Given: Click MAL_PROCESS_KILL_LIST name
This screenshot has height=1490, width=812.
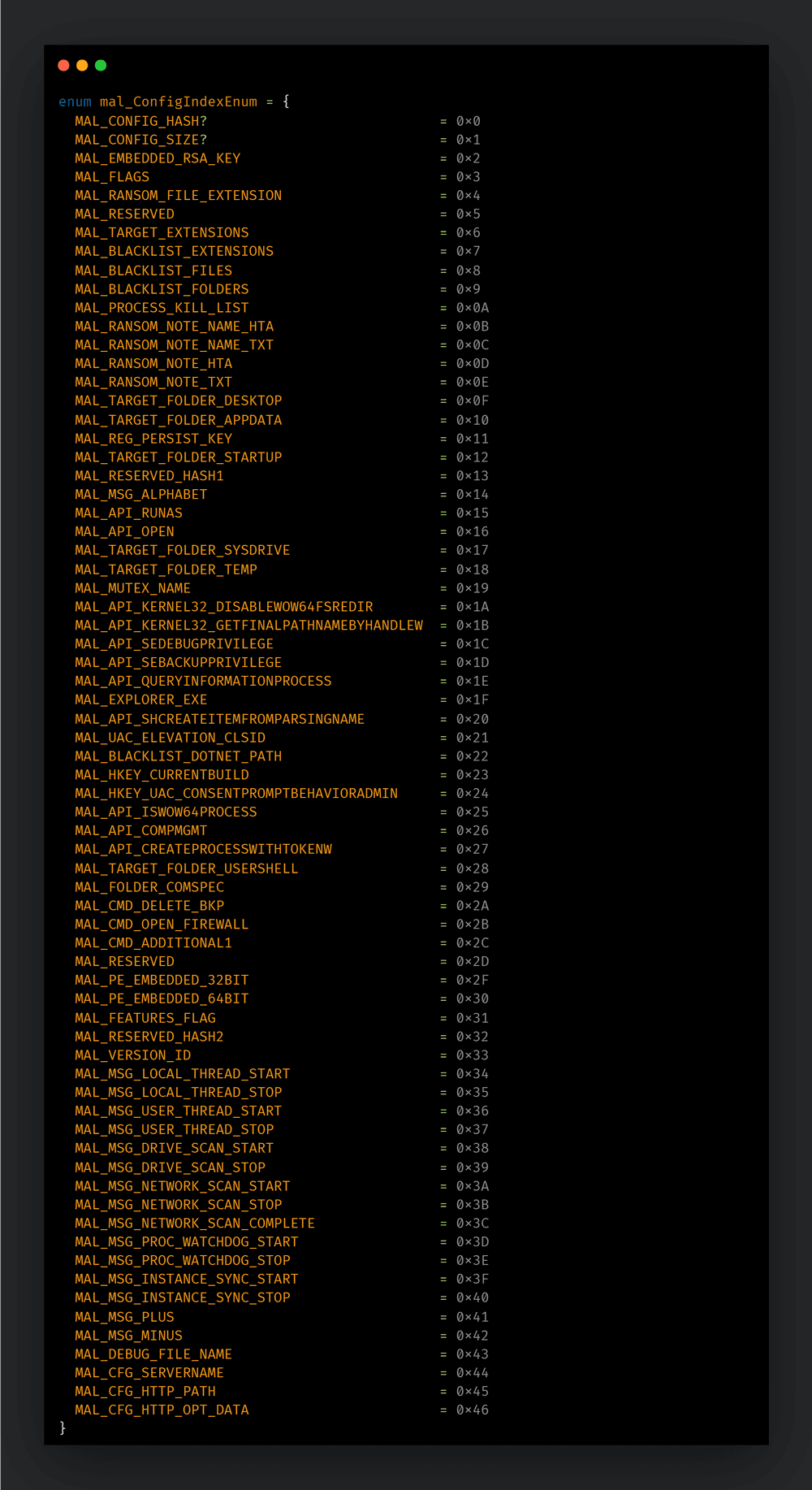Looking at the screenshot, I should (162, 308).
